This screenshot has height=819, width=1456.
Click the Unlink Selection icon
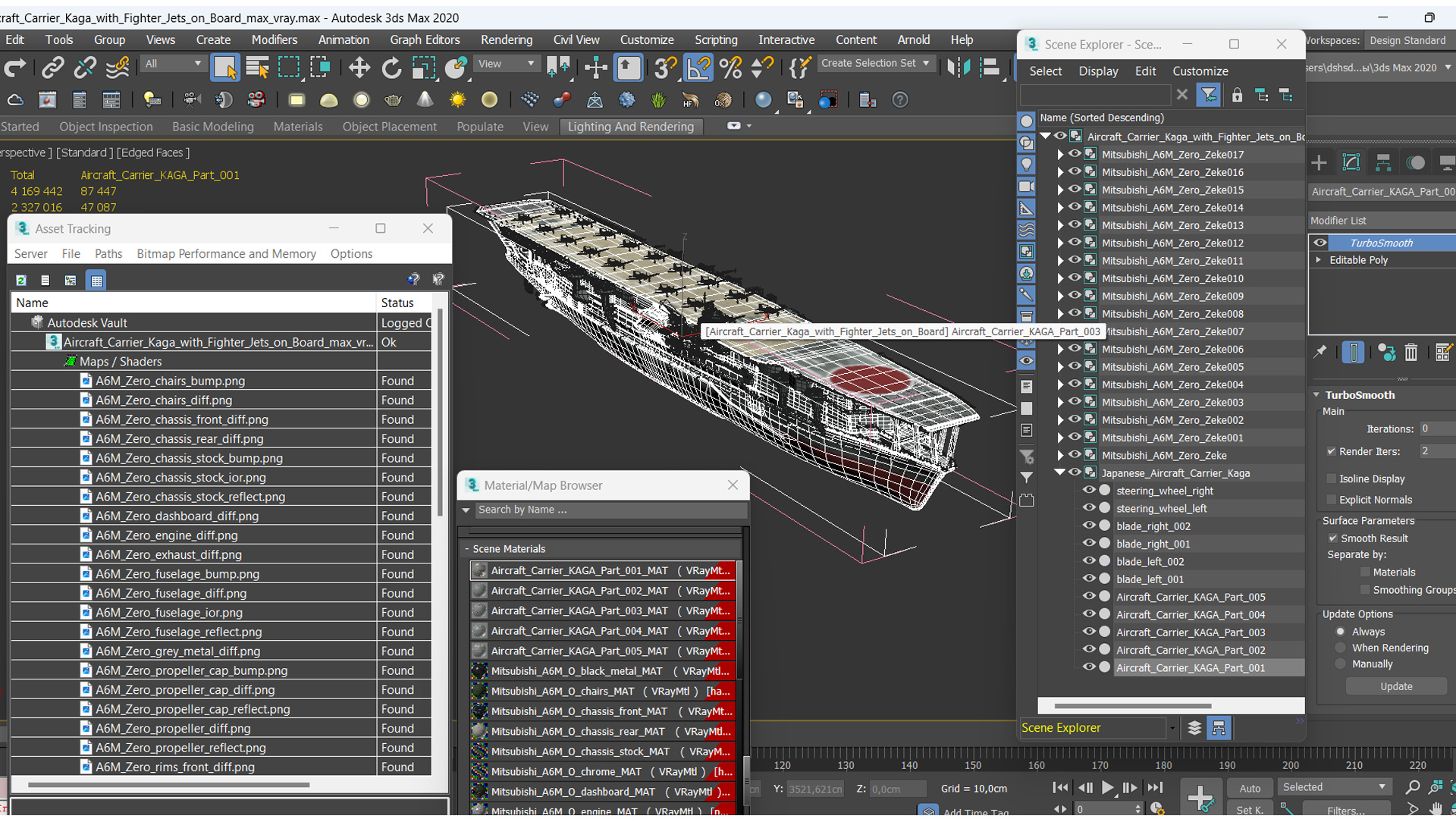pyautogui.click(x=85, y=68)
